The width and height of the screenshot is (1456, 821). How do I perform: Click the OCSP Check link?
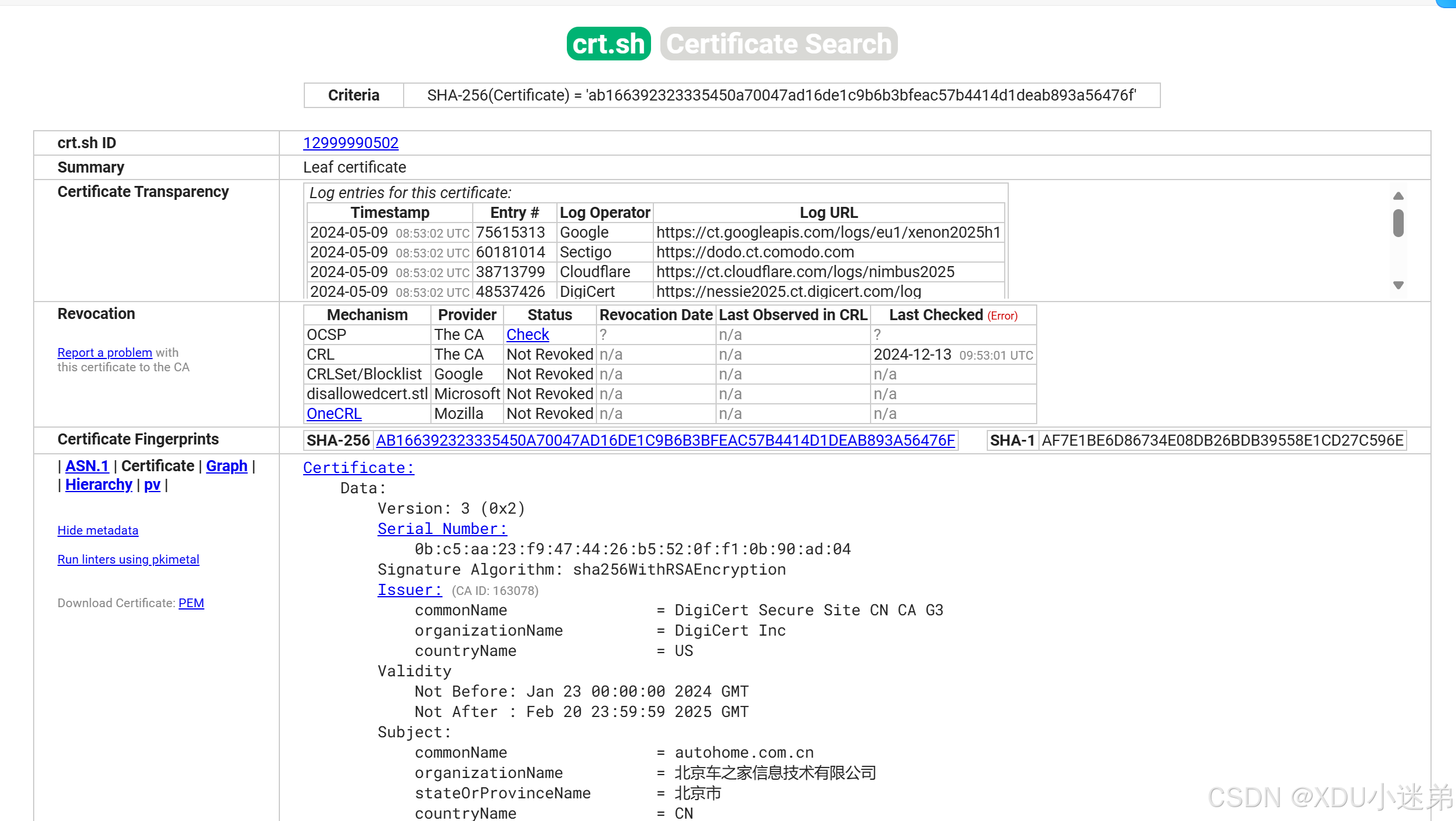pos(527,335)
